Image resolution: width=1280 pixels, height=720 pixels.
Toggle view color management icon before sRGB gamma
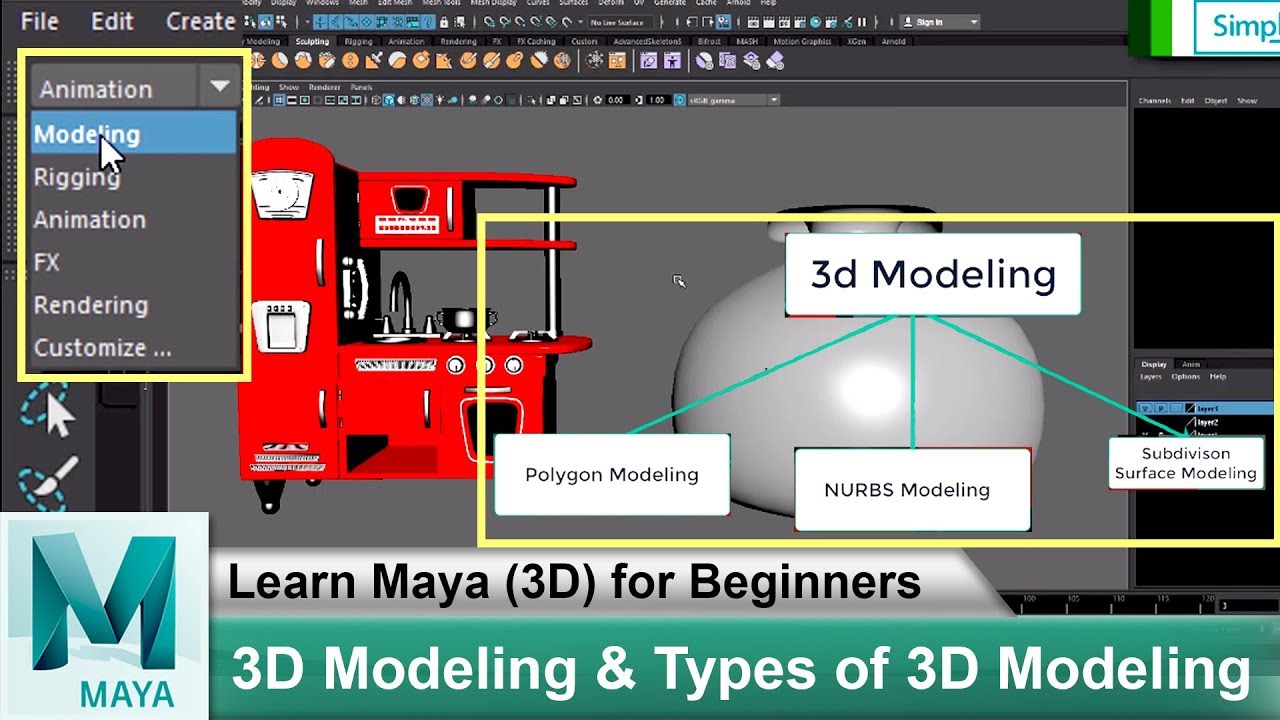[x=680, y=100]
